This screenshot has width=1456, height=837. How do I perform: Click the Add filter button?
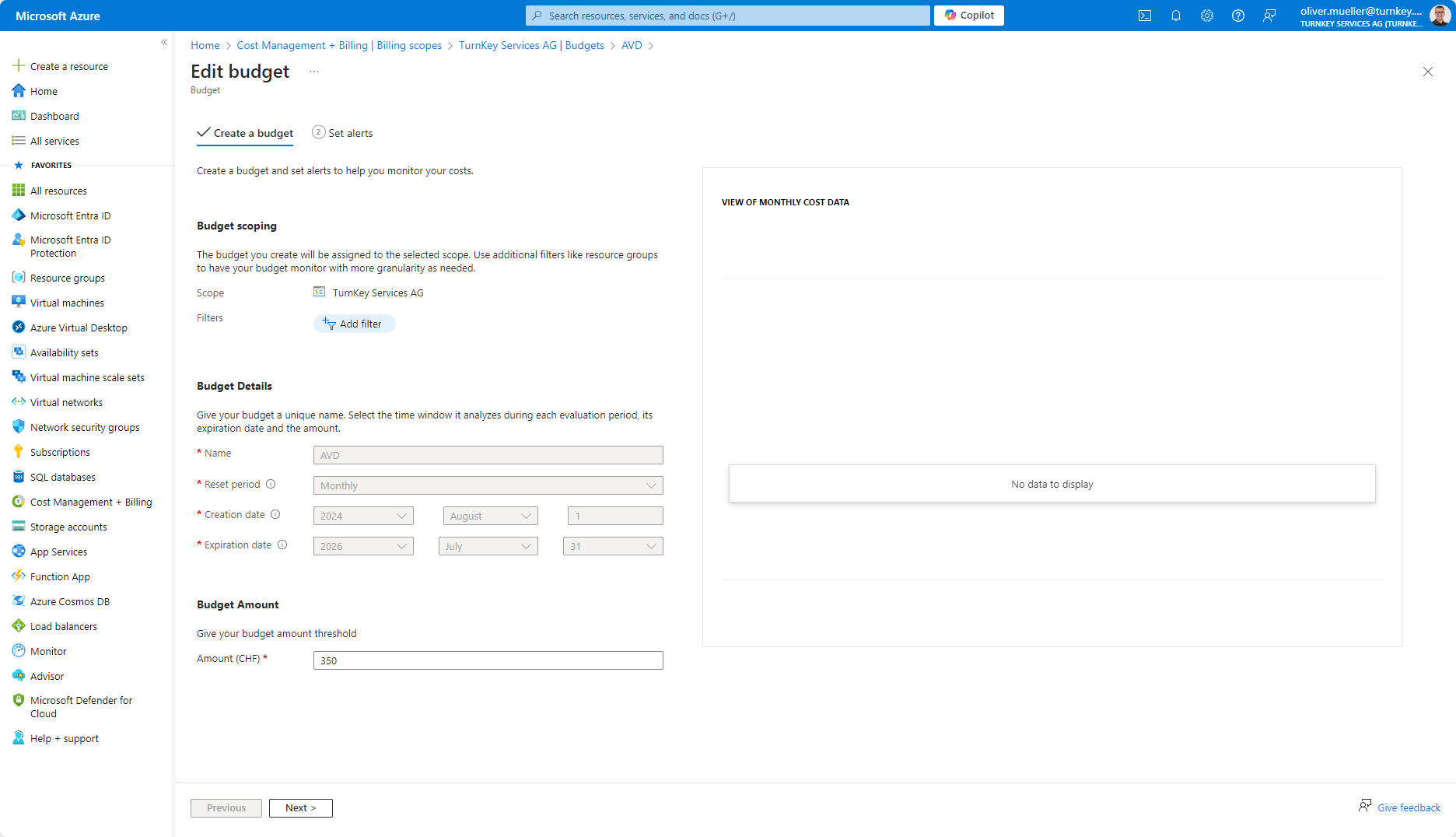(354, 324)
